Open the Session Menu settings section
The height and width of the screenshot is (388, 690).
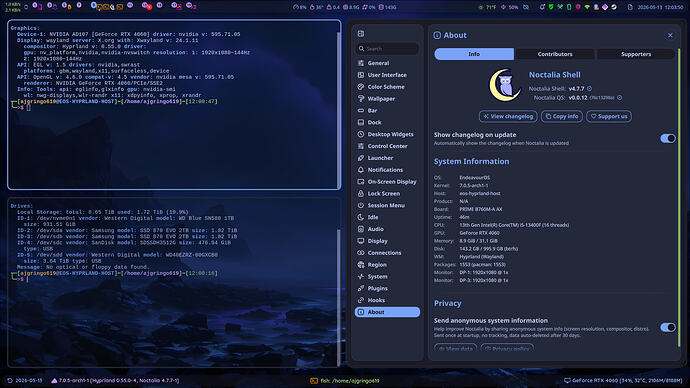[x=387, y=205]
